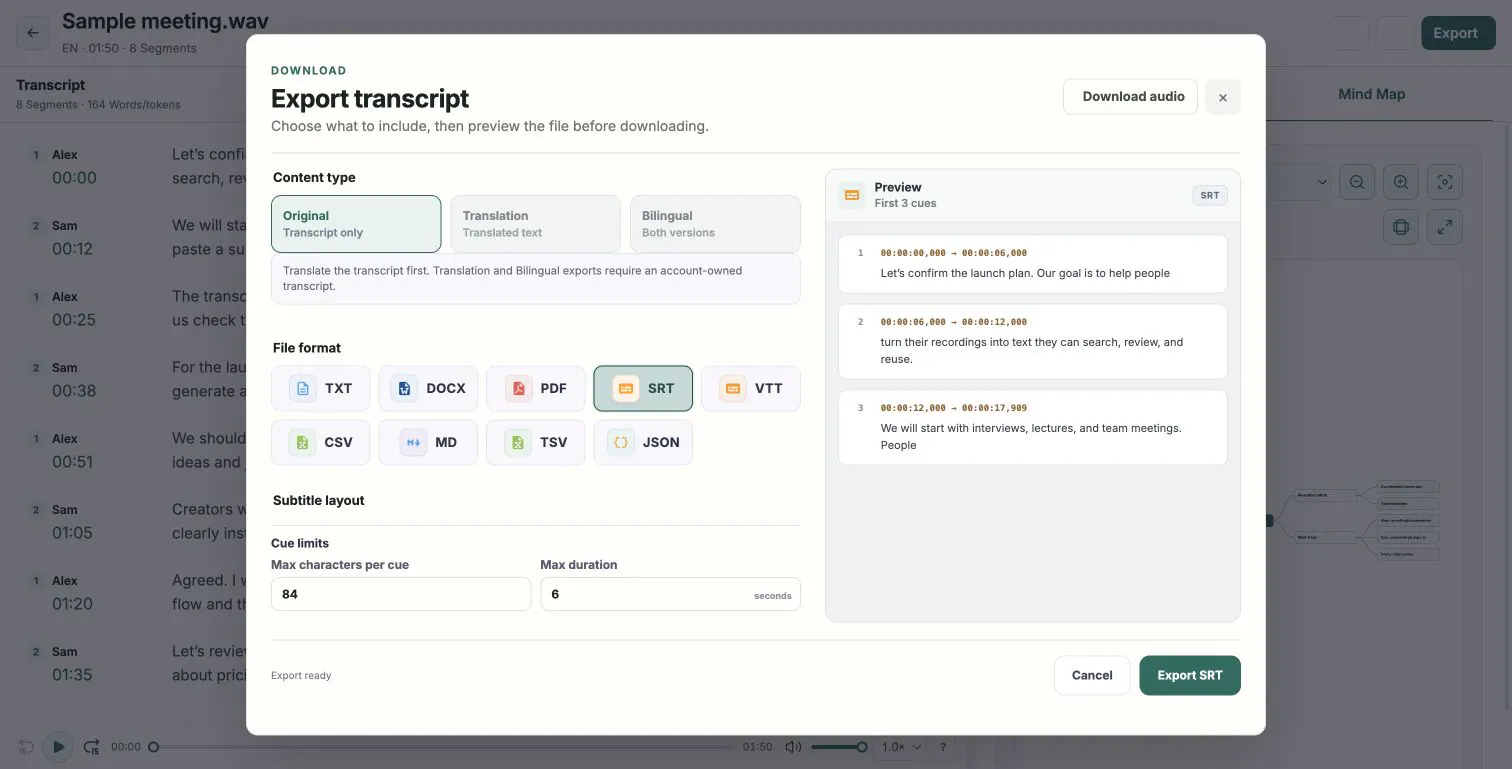
Task: Adjust the volume slider
Action: pos(837,747)
